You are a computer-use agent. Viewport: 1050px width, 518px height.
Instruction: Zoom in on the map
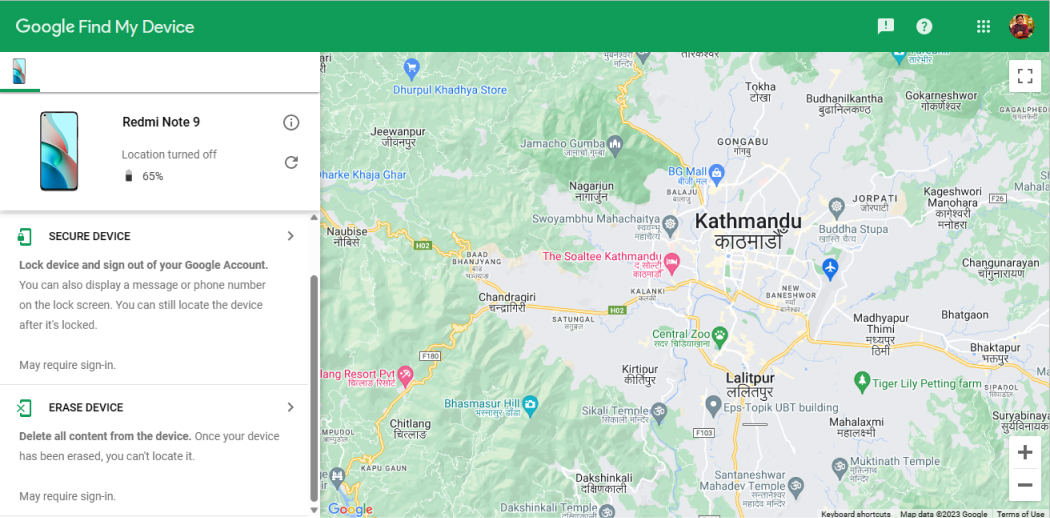[1025, 452]
